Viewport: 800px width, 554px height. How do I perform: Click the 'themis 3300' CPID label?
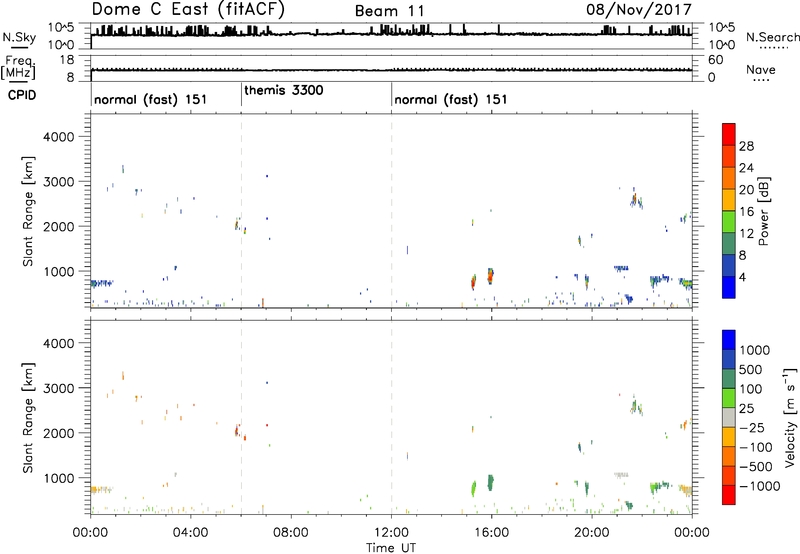pyautogui.click(x=284, y=90)
